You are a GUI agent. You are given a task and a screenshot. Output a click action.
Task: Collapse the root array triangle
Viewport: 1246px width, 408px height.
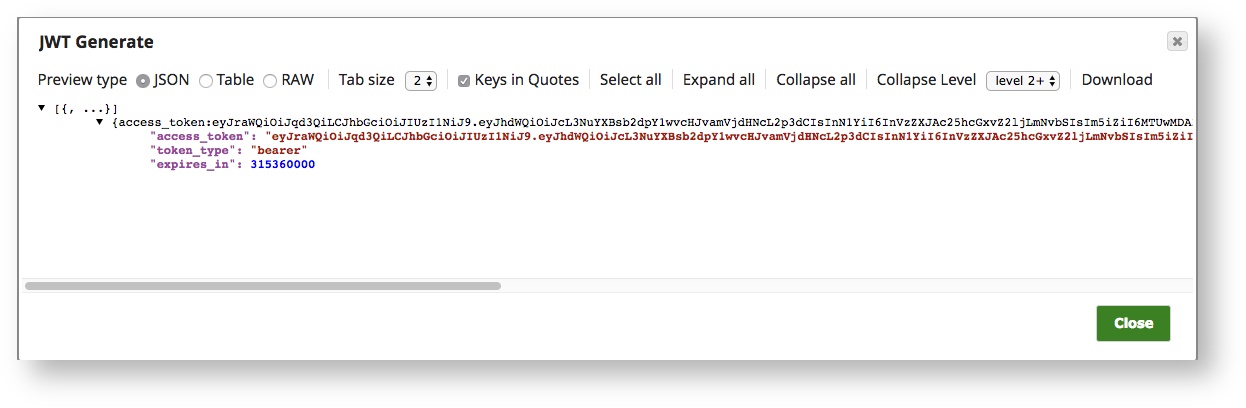pos(42,107)
